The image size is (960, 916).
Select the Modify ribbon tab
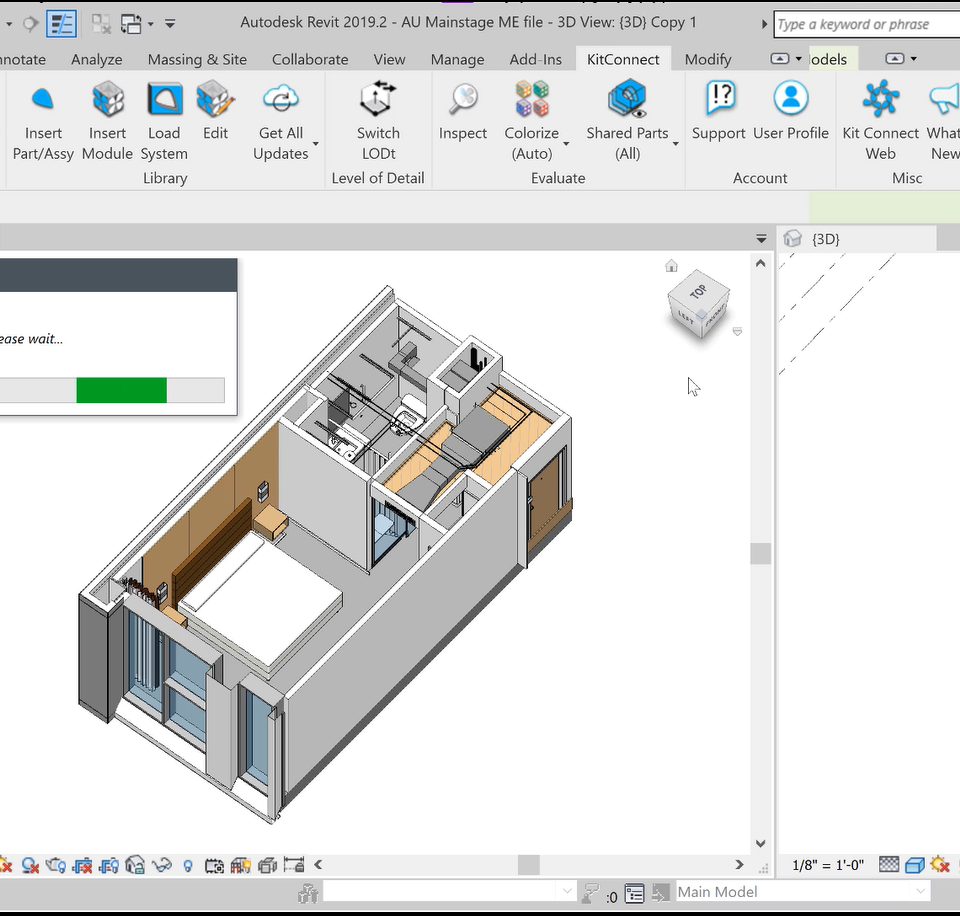tap(708, 59)
